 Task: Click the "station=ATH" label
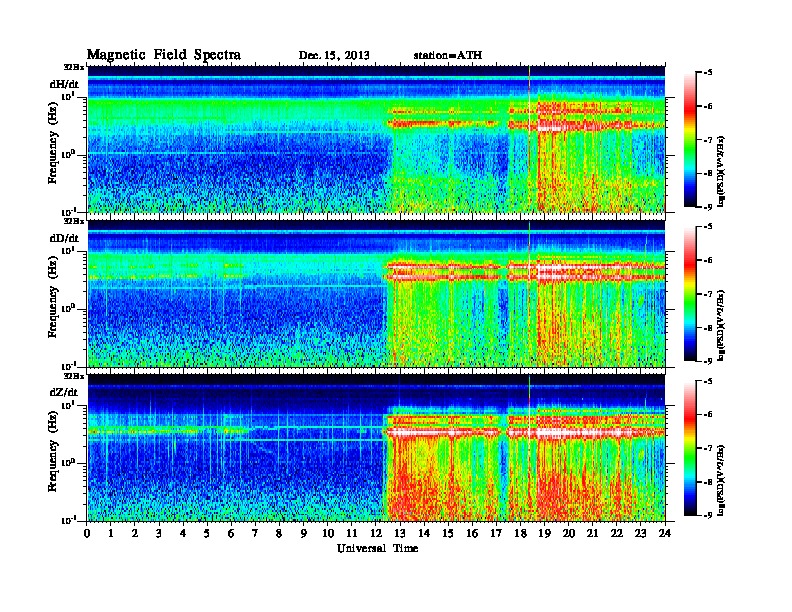[448, 55]
